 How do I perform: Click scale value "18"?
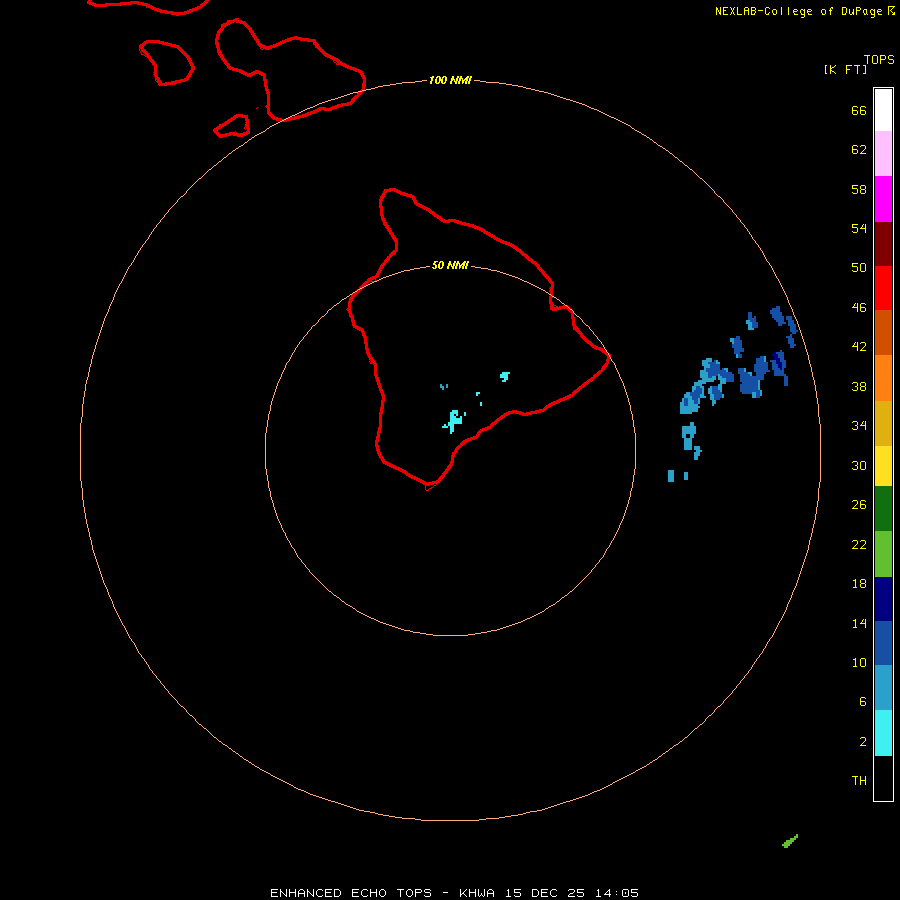pyautogui.click(x=859, y=584)
